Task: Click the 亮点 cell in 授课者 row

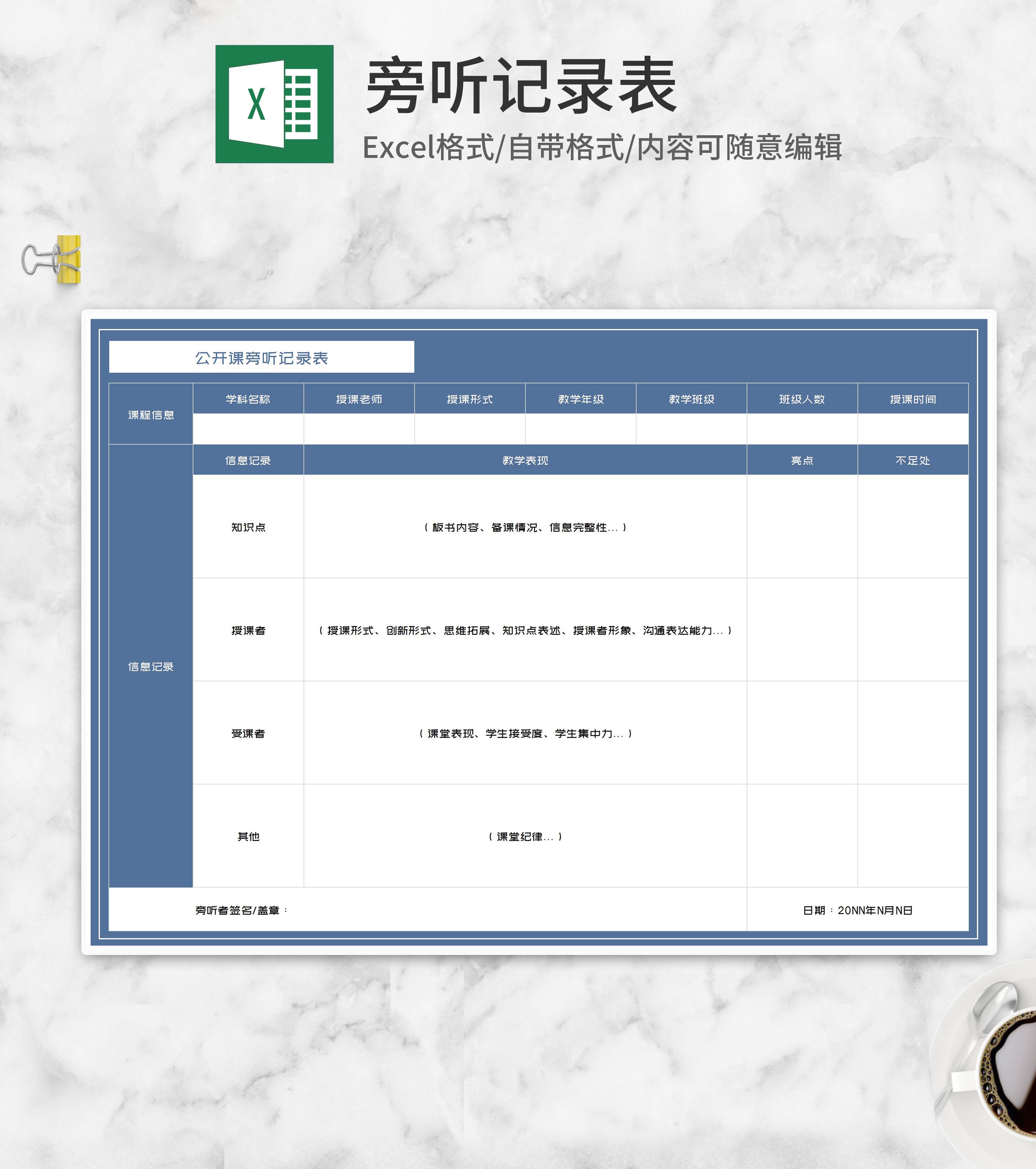Action: tap(802, 630)
